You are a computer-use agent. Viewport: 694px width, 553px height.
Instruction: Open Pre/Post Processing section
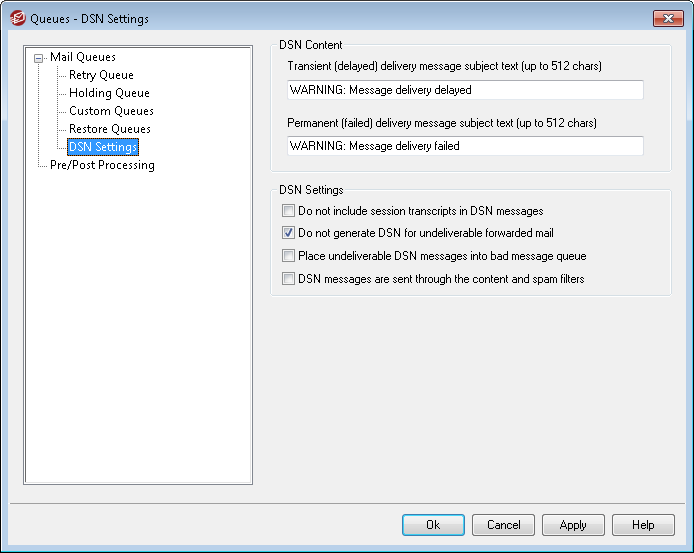pyautogui.click(x=102, y=165)
